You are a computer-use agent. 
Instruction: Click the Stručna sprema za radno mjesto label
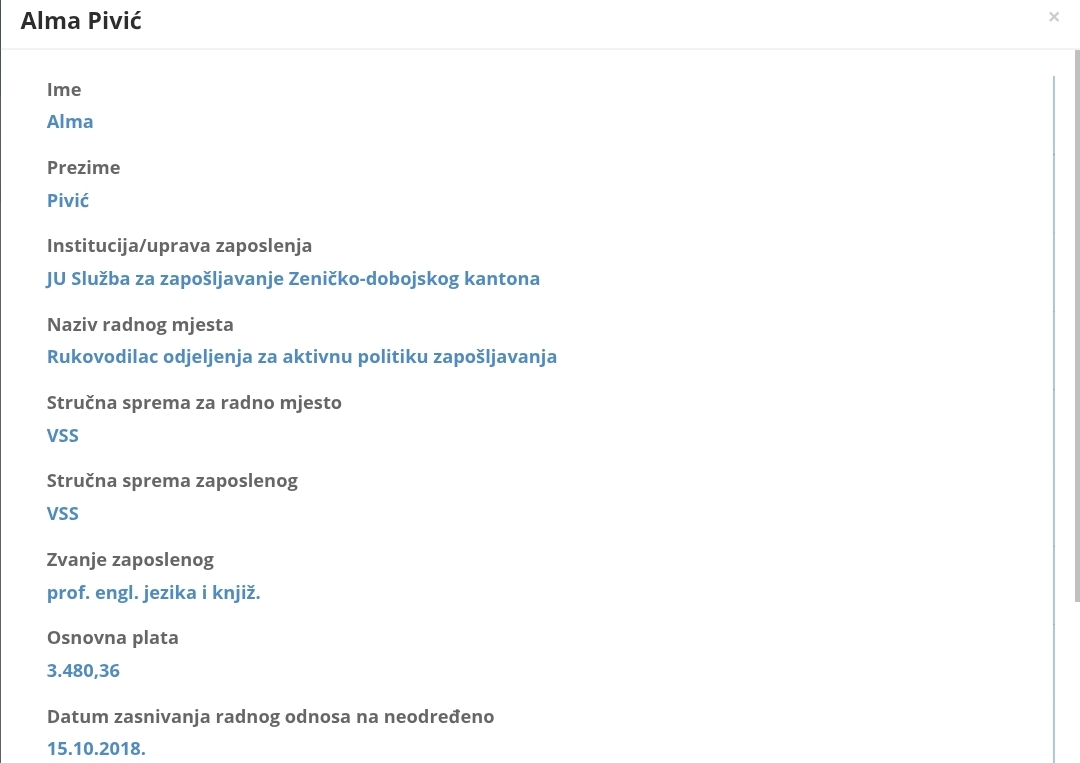pyautogui.click(x=194, y=403)
